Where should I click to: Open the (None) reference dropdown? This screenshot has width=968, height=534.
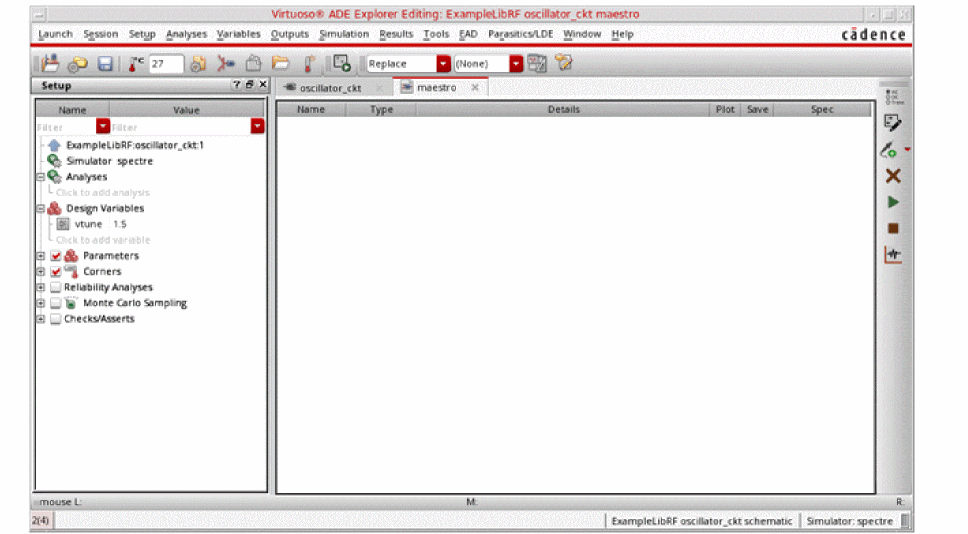(515, 64)
